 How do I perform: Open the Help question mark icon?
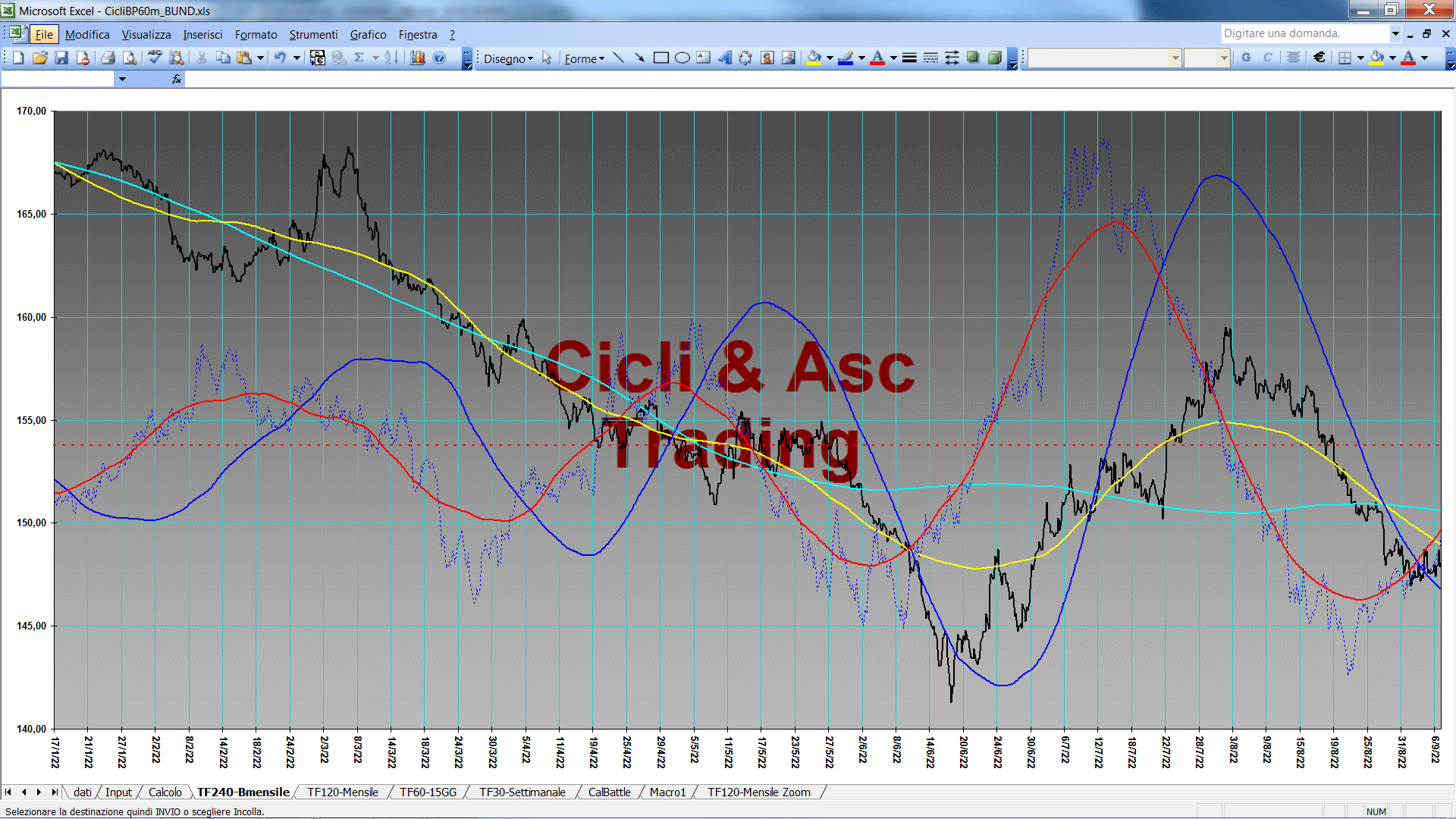tap(439, 58)
